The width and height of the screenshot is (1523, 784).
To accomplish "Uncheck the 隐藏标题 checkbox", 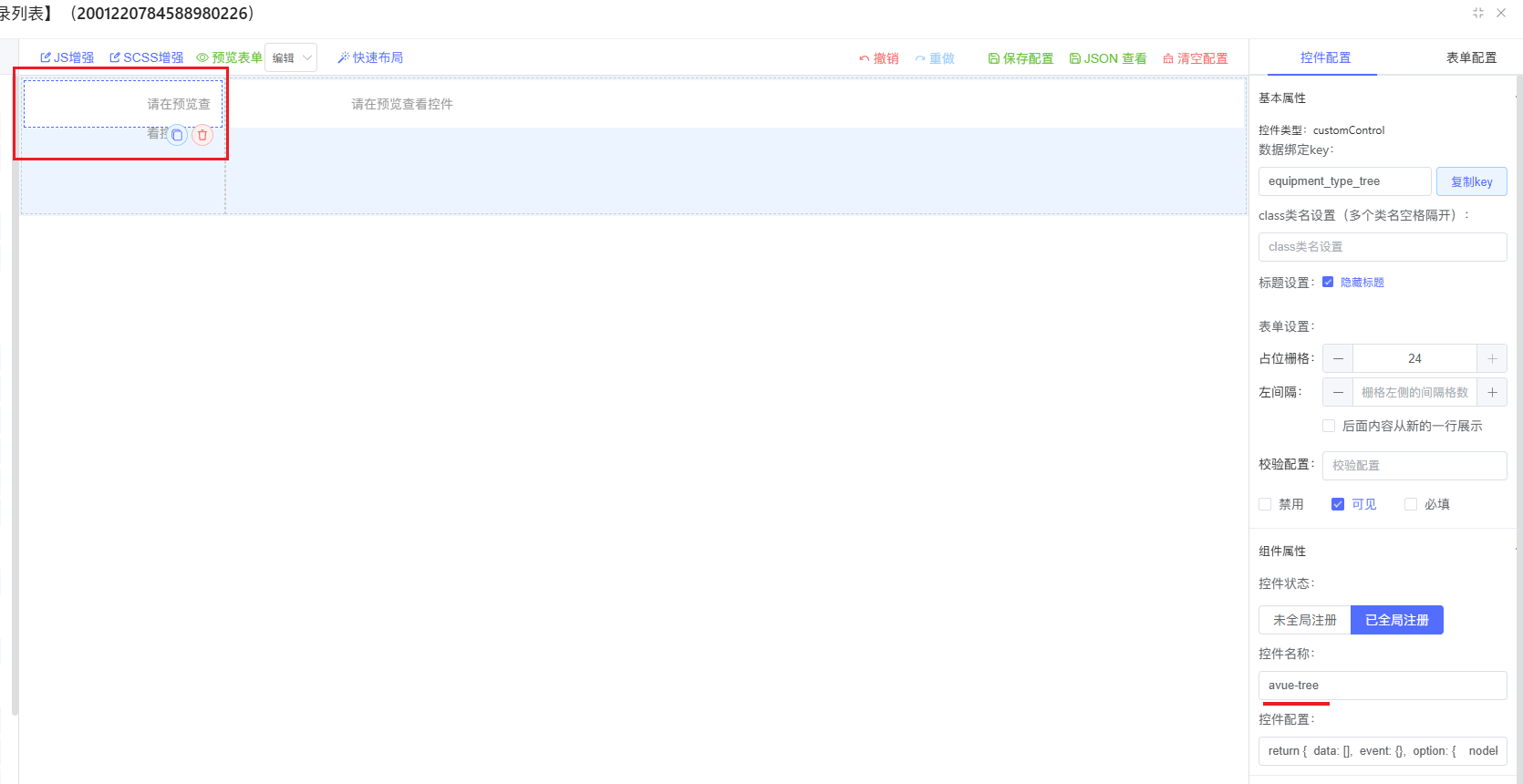I will coord(1328,282).
